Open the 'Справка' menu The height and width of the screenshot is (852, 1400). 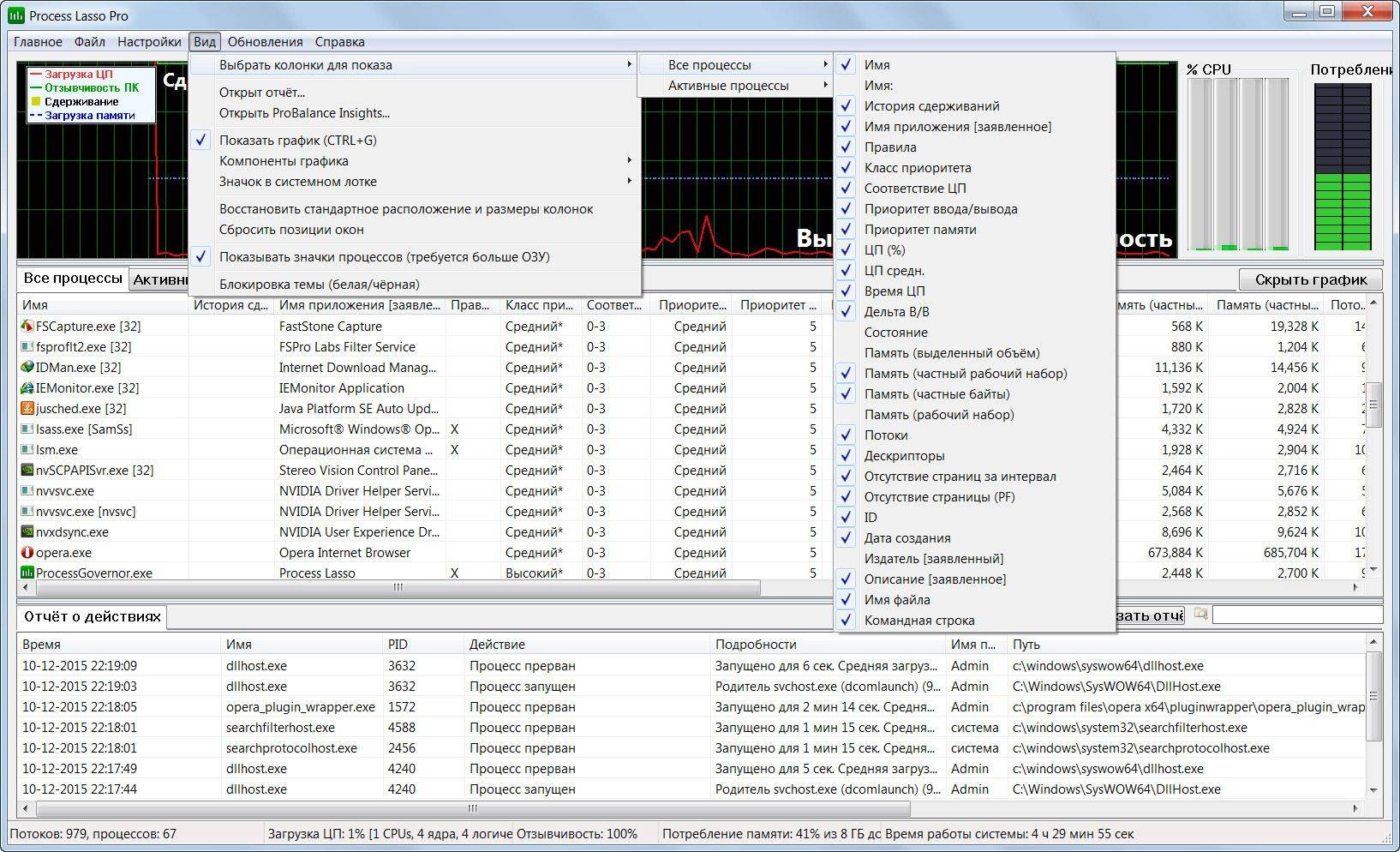click(339, 41)
